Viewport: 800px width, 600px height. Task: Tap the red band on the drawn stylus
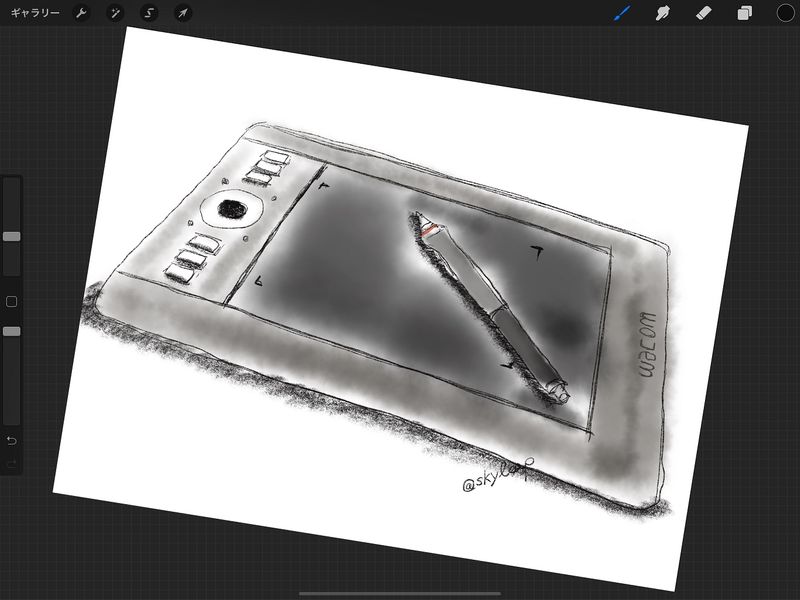point(430,231)
